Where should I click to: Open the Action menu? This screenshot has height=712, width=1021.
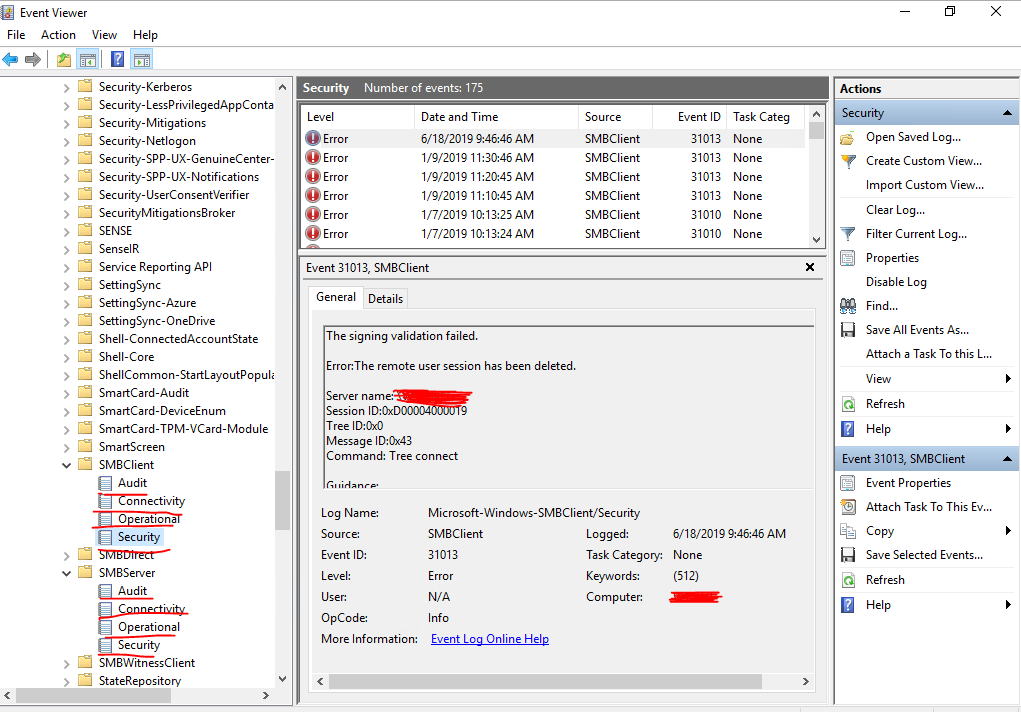[58, 35]
